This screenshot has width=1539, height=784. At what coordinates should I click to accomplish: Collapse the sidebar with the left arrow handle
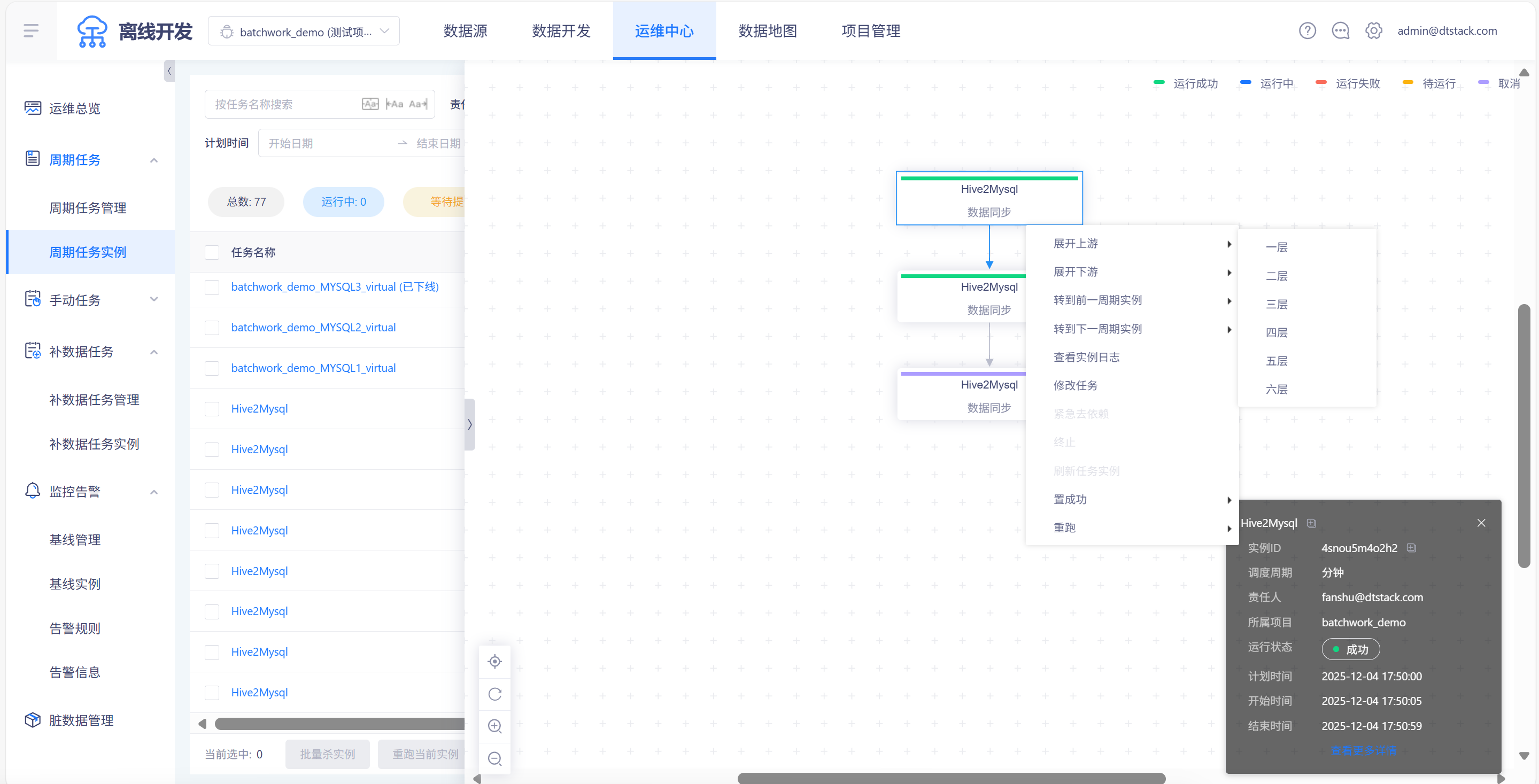tap(169, 71)
